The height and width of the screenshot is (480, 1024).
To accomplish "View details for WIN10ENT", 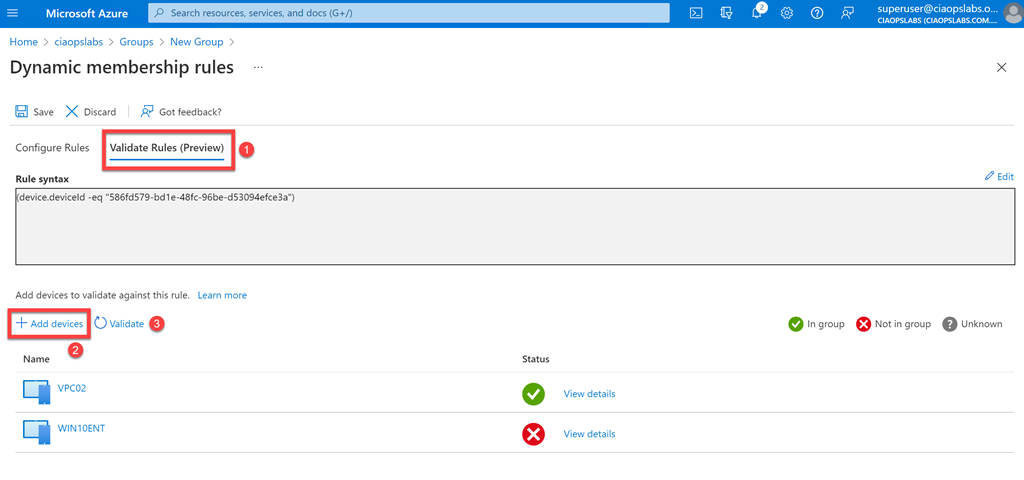I will pyautogui.click(x=589, y=434).
